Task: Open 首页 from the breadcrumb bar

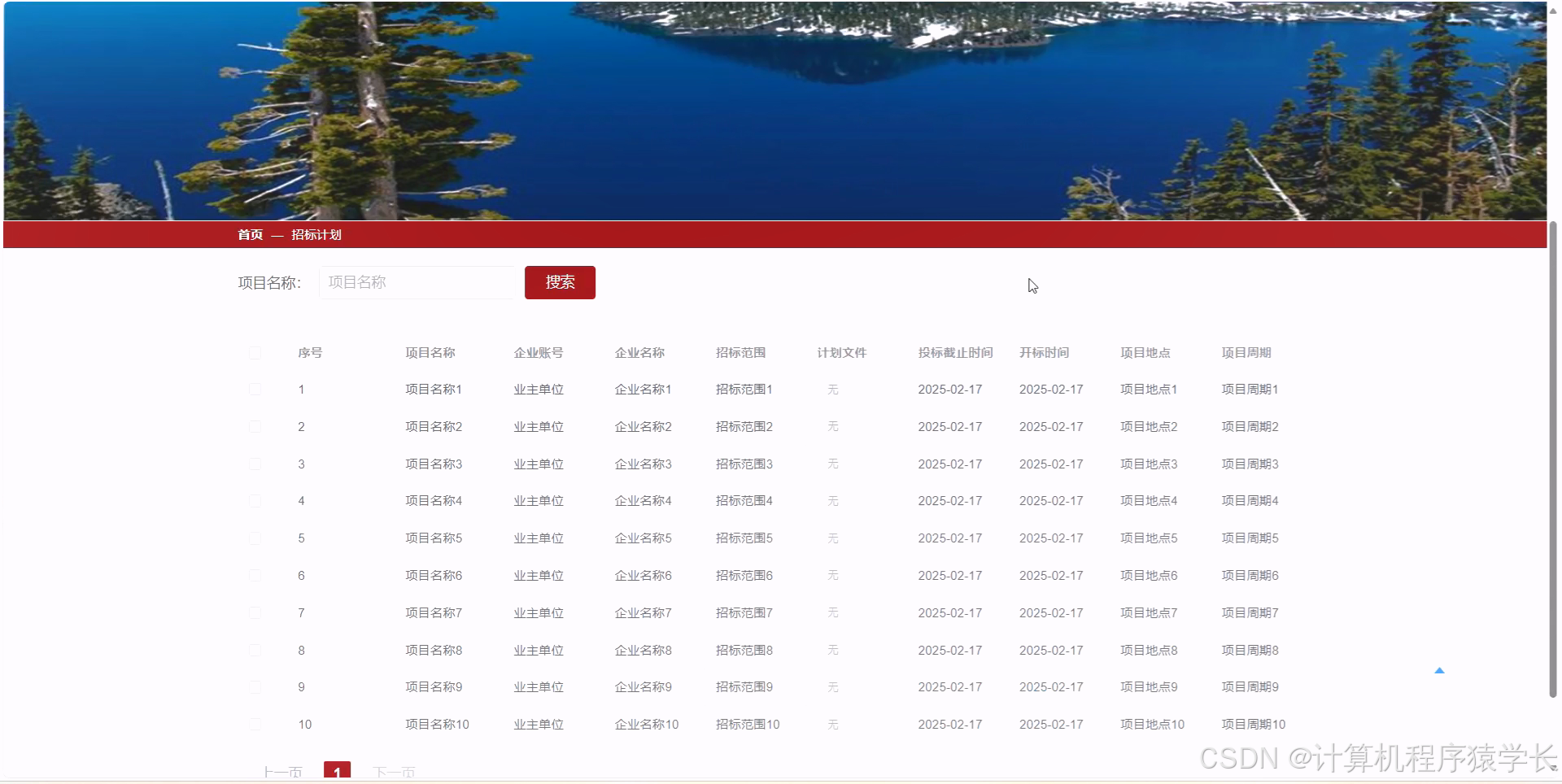Action: [249, 235]
